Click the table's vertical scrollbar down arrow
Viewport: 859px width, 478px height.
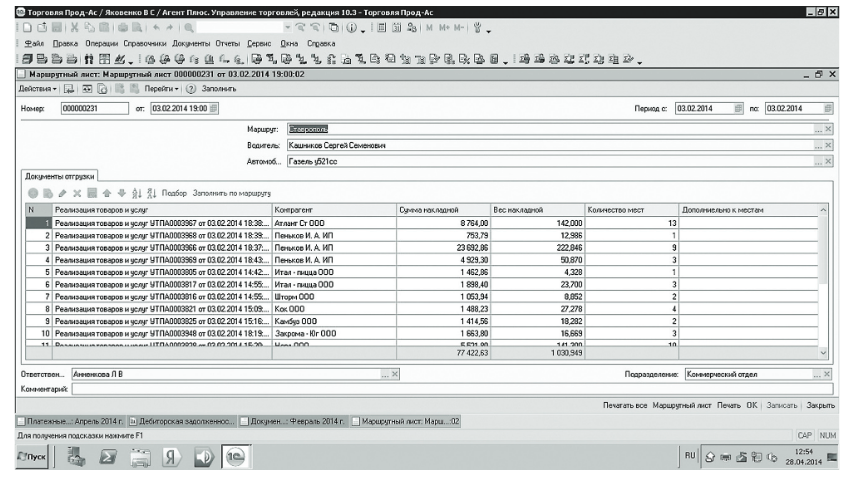click(x=823, y=353)
